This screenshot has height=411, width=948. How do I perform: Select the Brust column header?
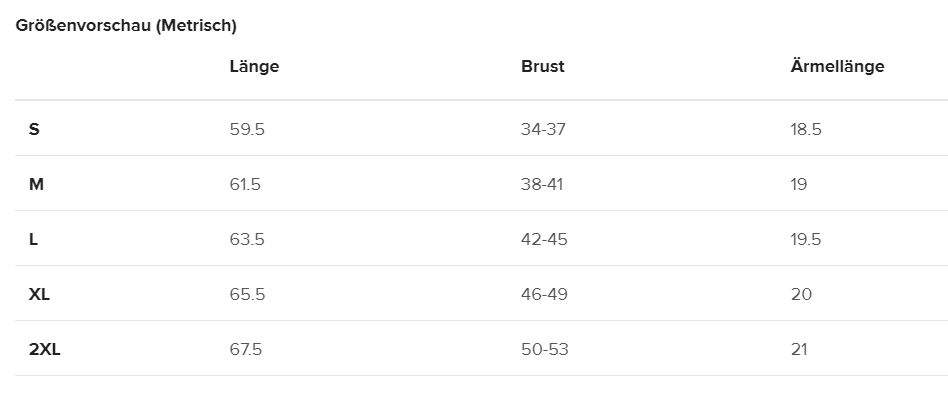pos(542,67)
